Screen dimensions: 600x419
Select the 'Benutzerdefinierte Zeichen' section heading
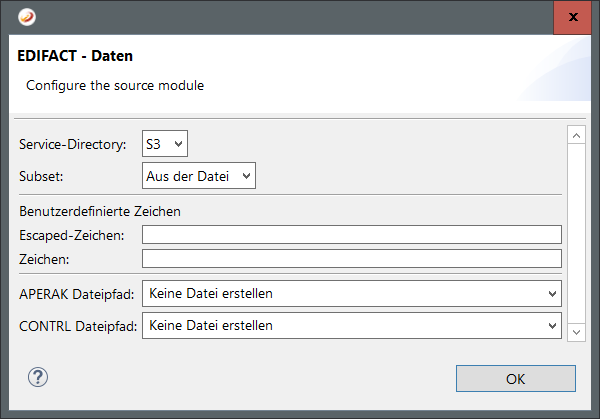coord(99,211)
